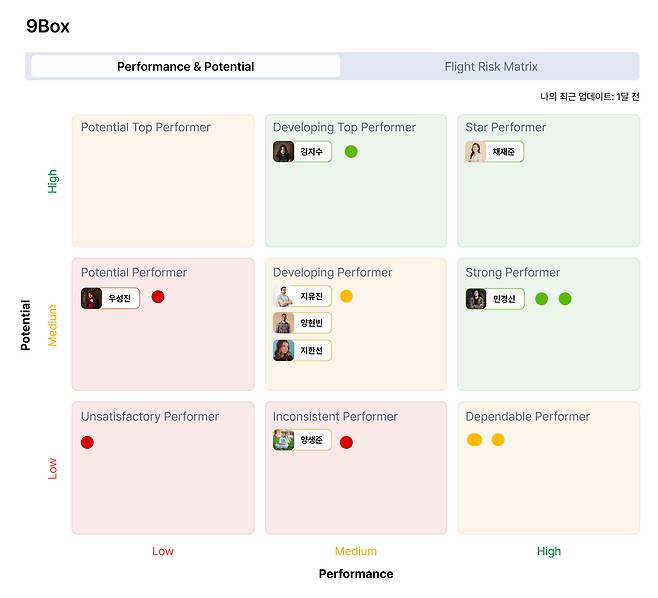Open 우성진 employee chip in Potential Performer

[x=110, y=298]
